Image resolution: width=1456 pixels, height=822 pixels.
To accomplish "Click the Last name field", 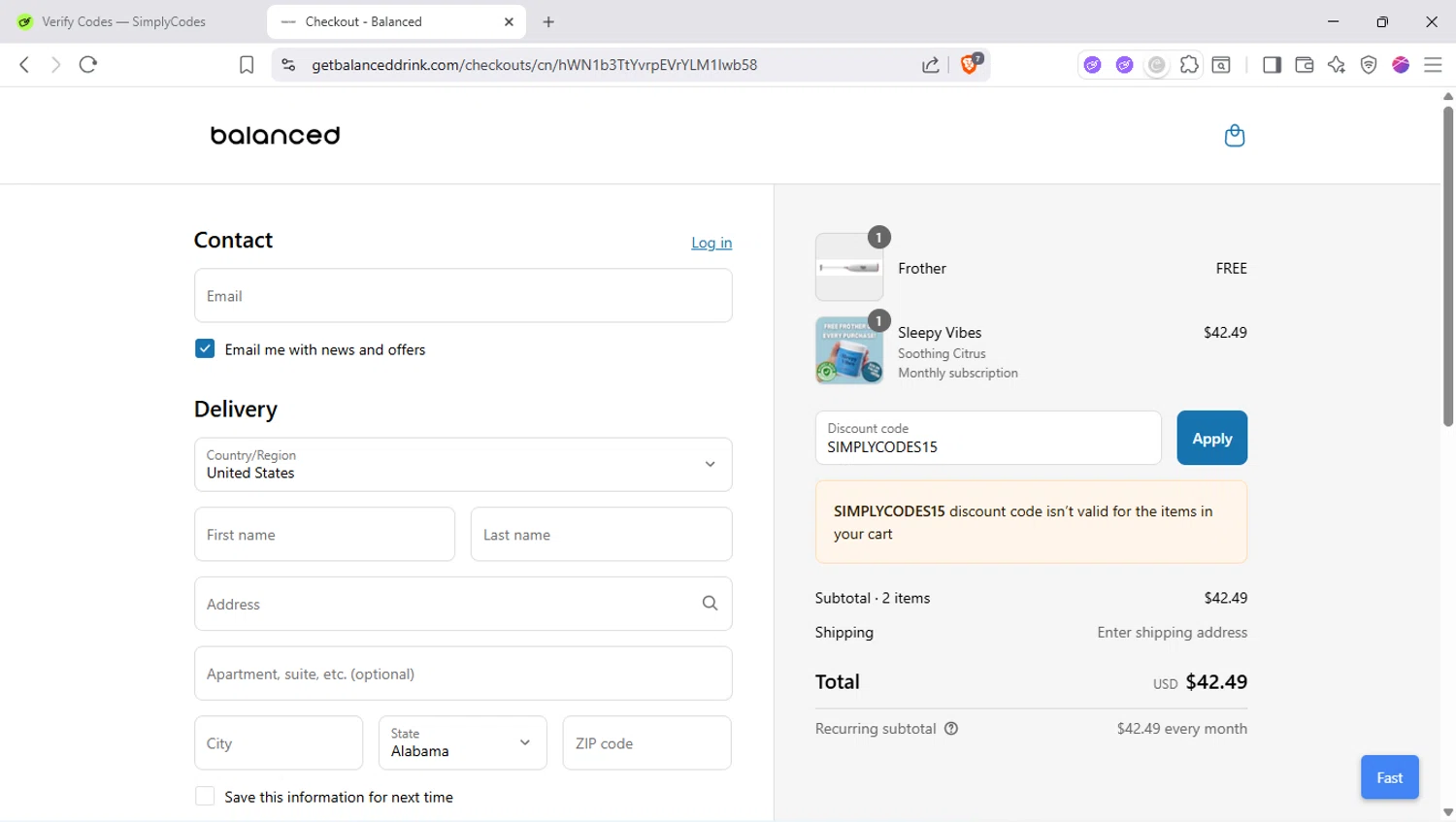I will (601, 534).
